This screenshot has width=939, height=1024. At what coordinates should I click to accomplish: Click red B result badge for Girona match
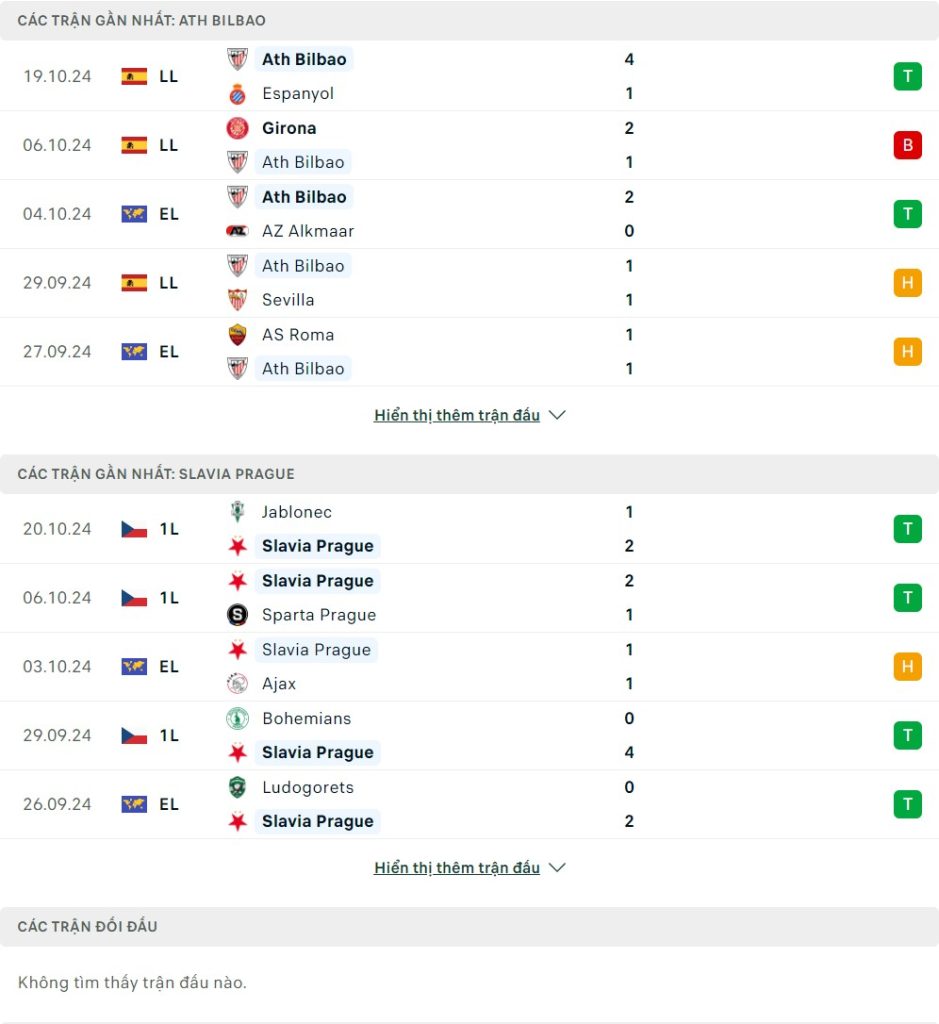[x=908, y=145]
